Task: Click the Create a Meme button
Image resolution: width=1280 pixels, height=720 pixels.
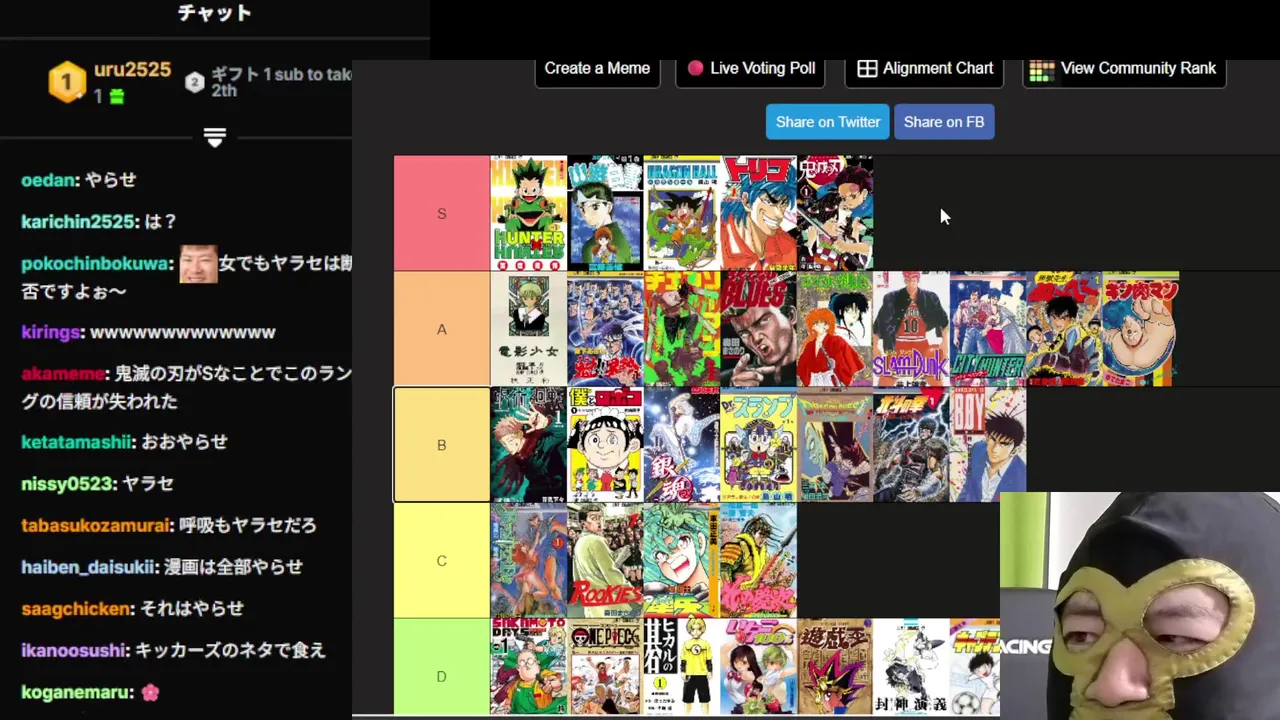Action: 597,69
